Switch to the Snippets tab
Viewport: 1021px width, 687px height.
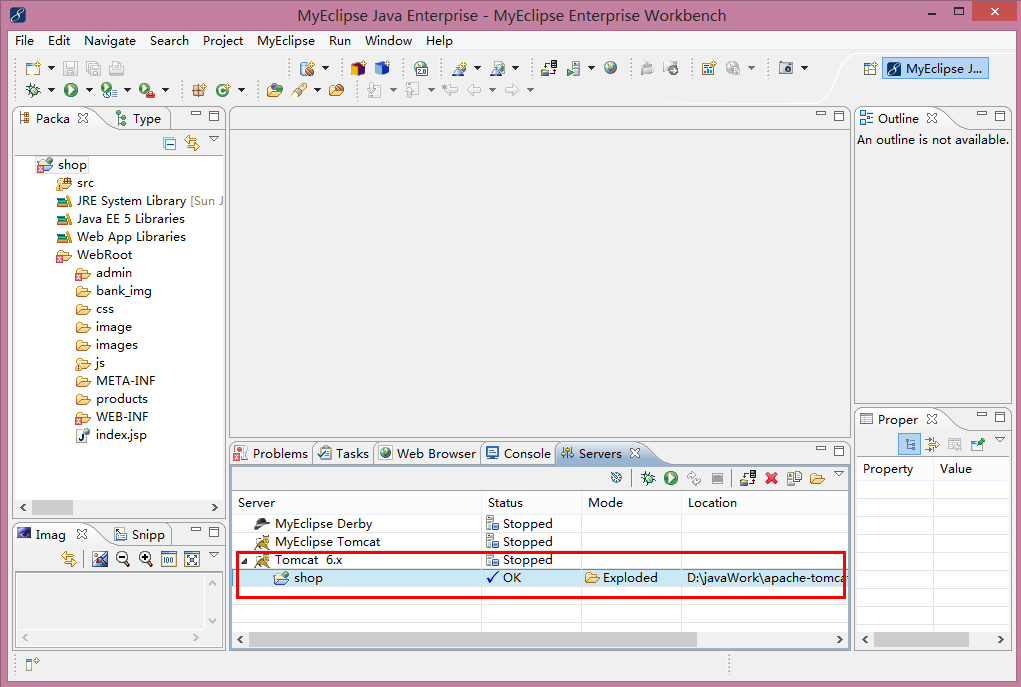[139, 535]
